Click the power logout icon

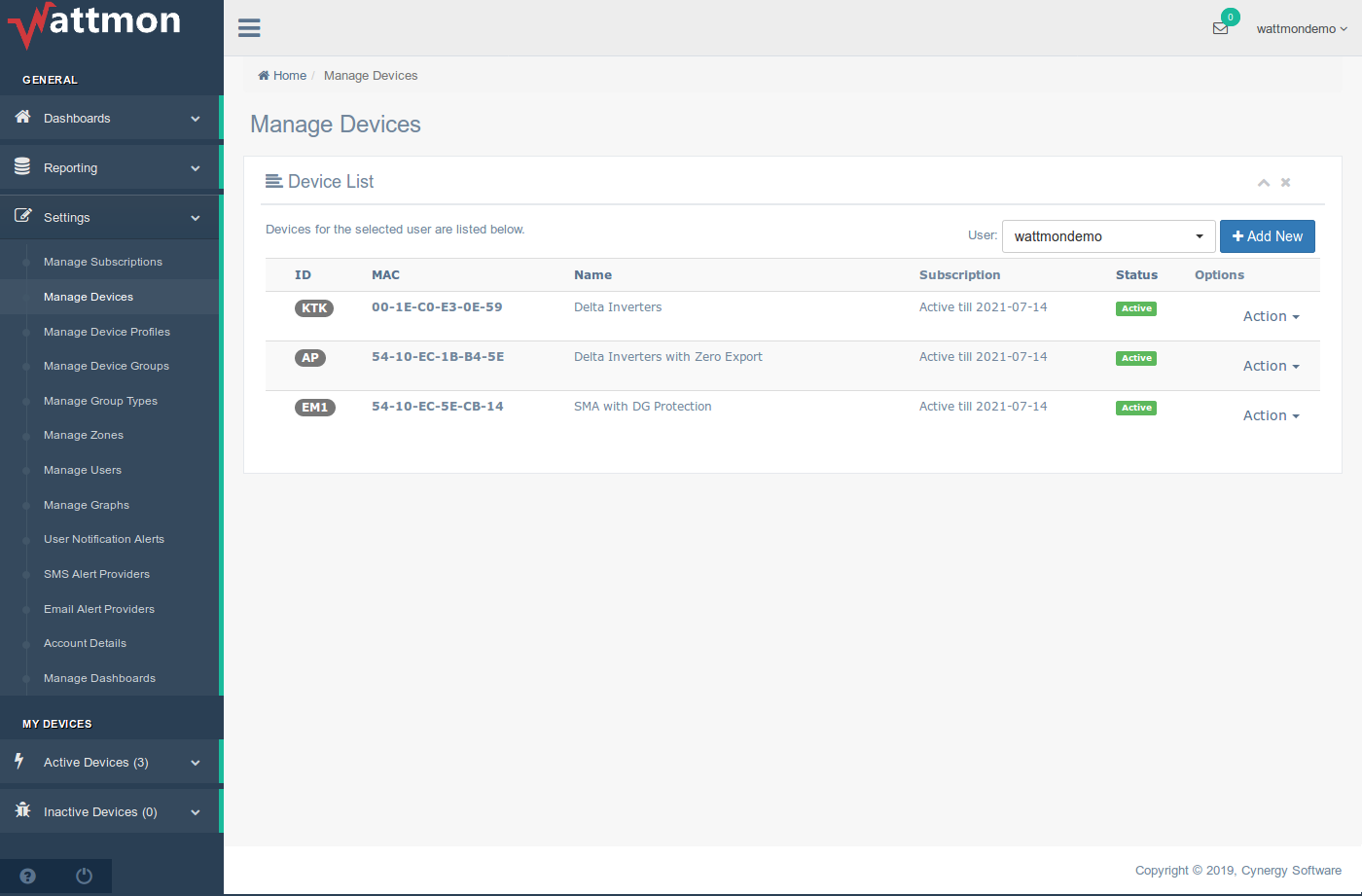click(x=84, y=876)
